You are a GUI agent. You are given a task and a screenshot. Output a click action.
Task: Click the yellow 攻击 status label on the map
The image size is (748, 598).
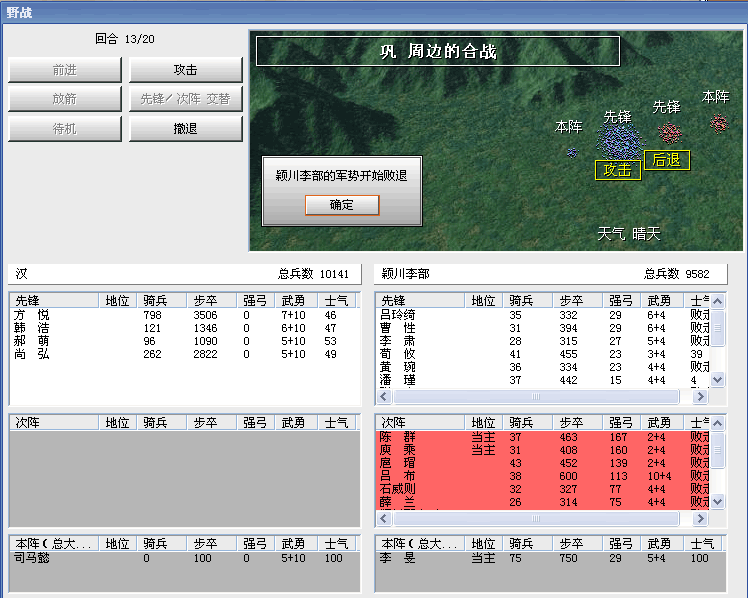[x=617, y=170]
